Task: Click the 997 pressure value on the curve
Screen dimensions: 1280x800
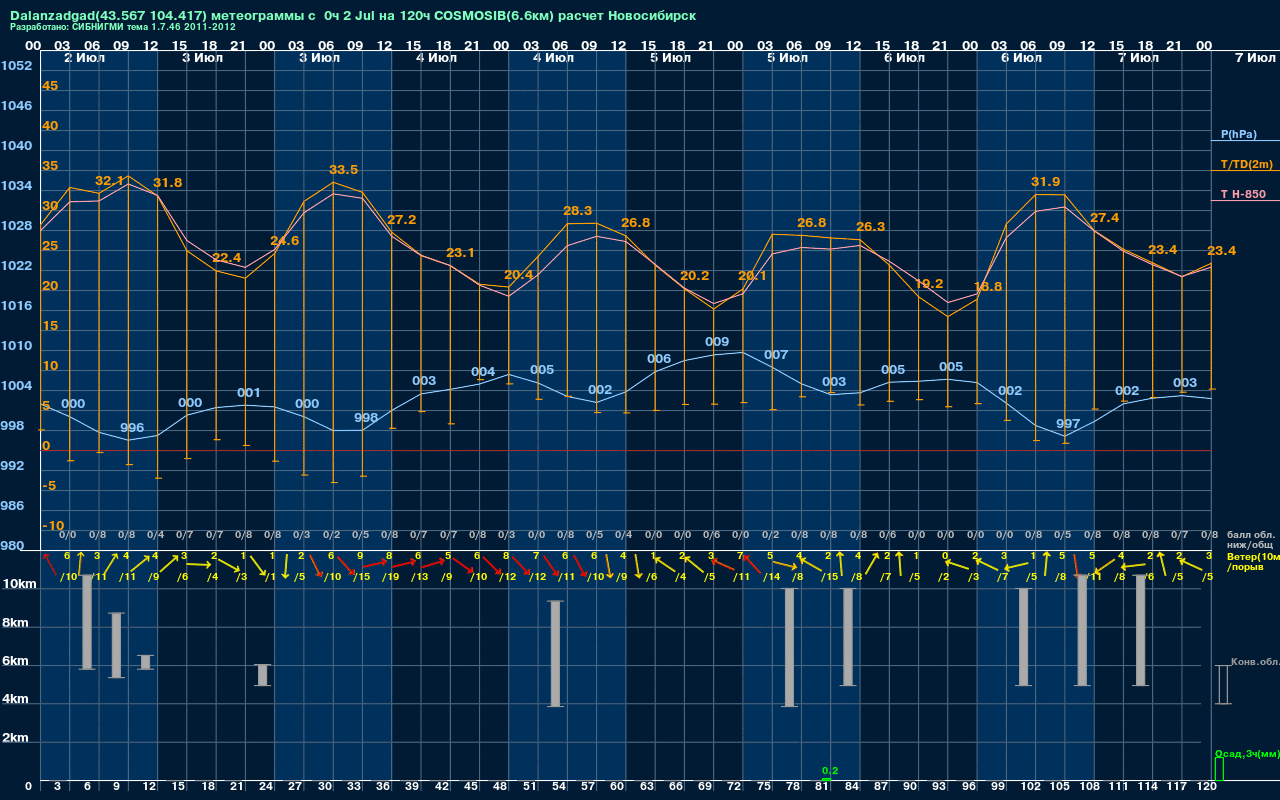Action: 1068,424
